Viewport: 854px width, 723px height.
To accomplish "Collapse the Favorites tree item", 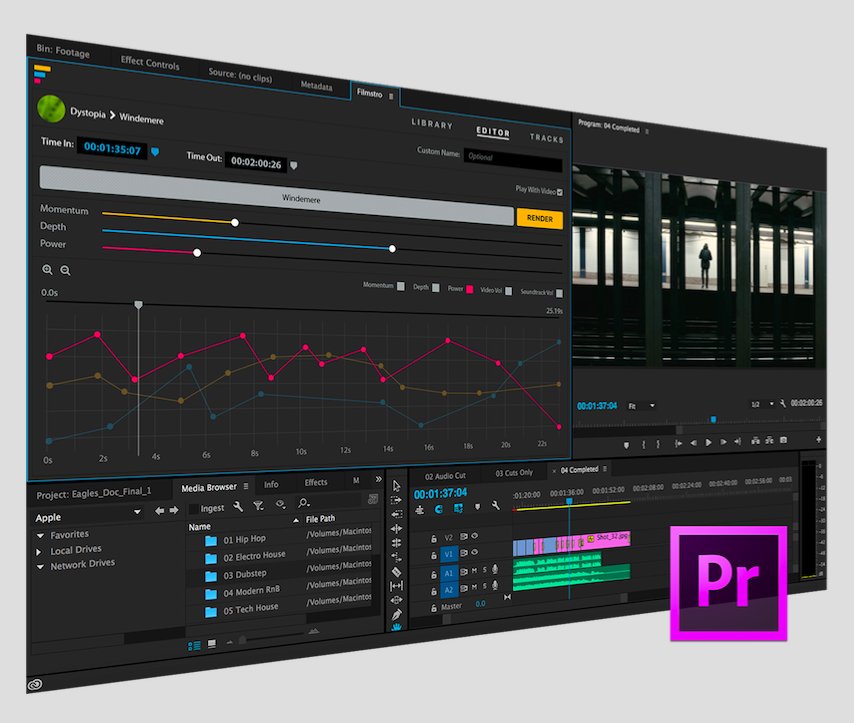I will click(40, 536).
